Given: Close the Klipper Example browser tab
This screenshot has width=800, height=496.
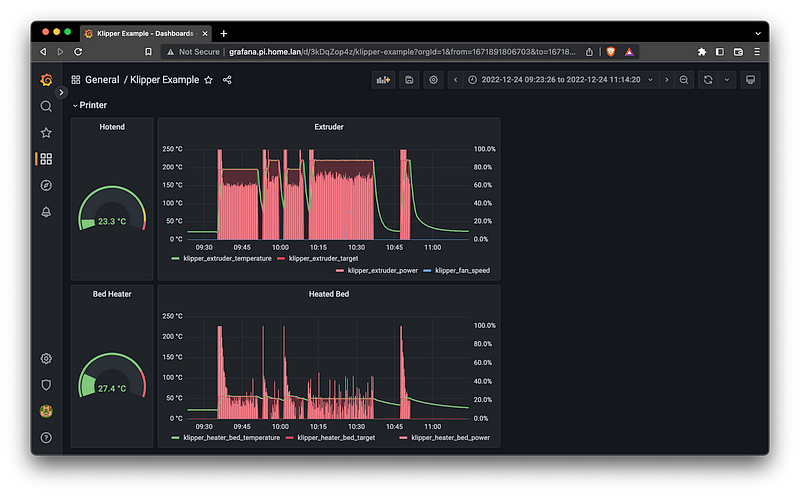Looking at the screenshot, I should [x=205, y=33].
